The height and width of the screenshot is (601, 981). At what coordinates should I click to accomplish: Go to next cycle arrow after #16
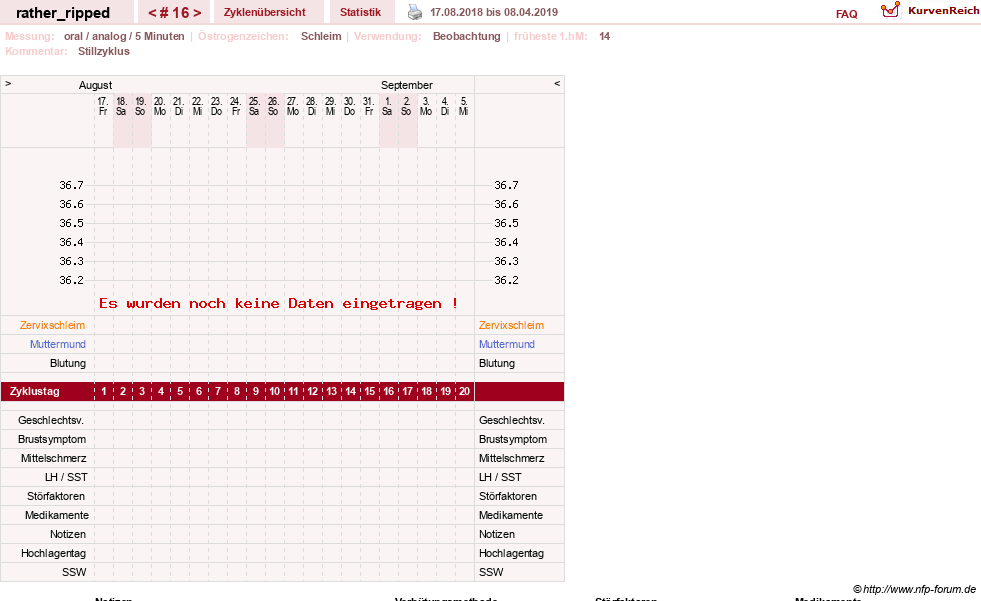[197, 13]
